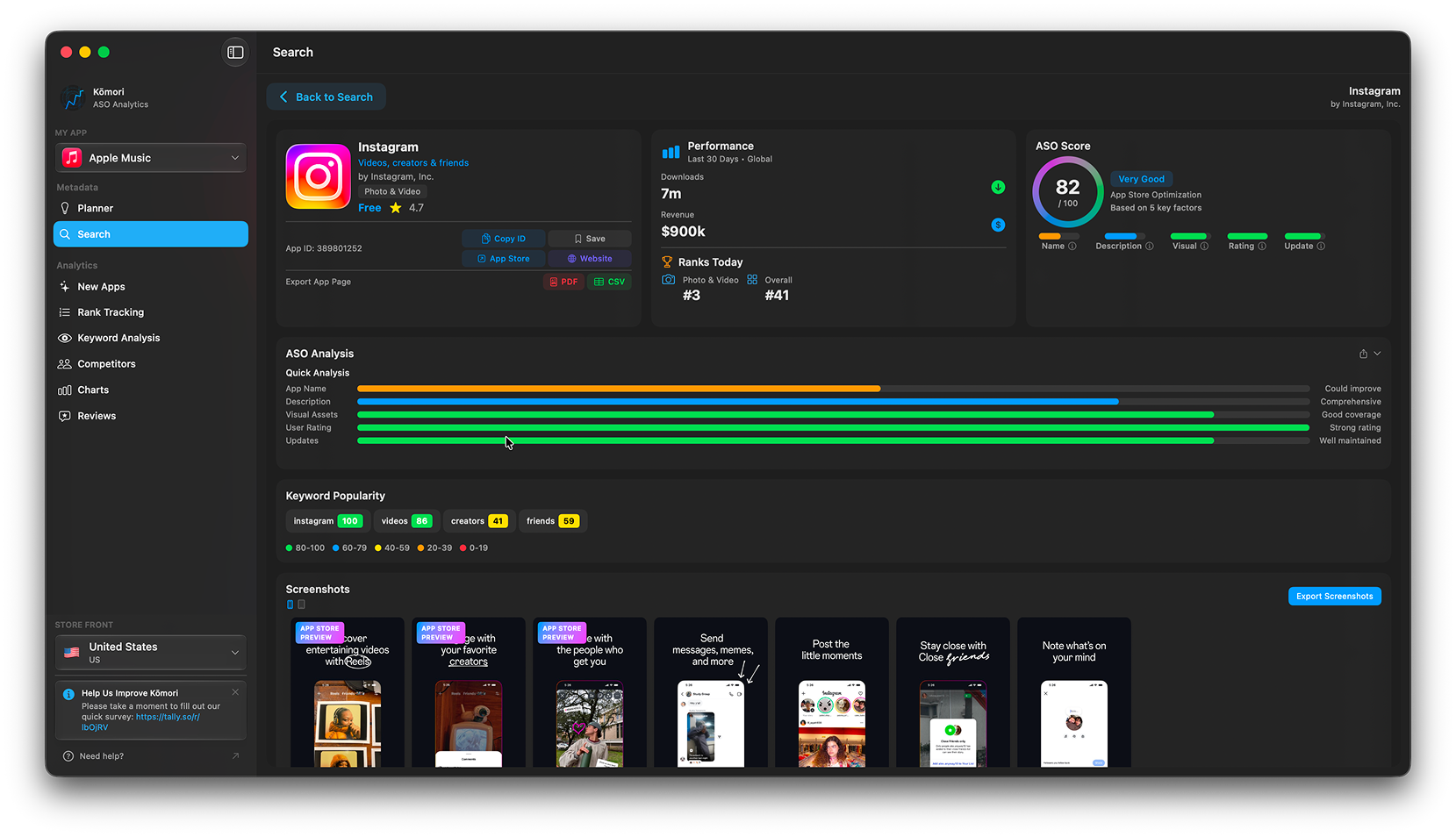Click the green downloads arrow icon
The width and height of the screenshot is (1456, 837).
(x=998, y=187)
